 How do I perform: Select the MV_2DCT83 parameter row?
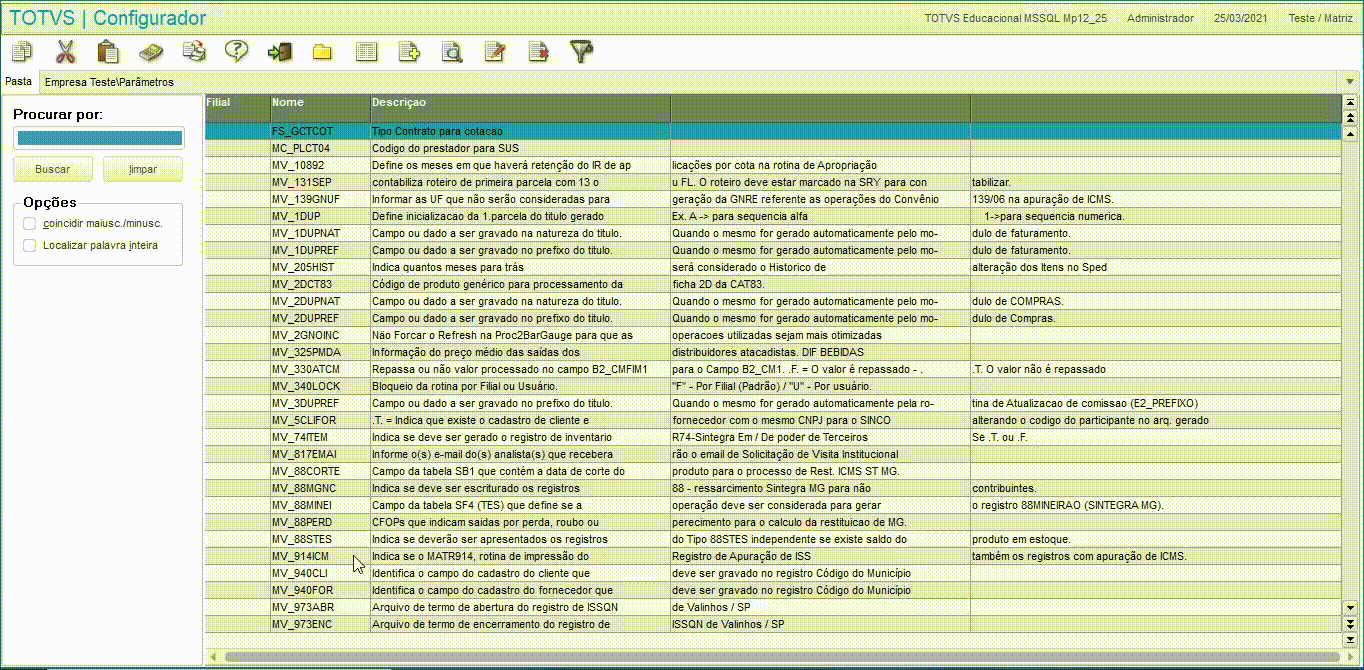(772, 284)
